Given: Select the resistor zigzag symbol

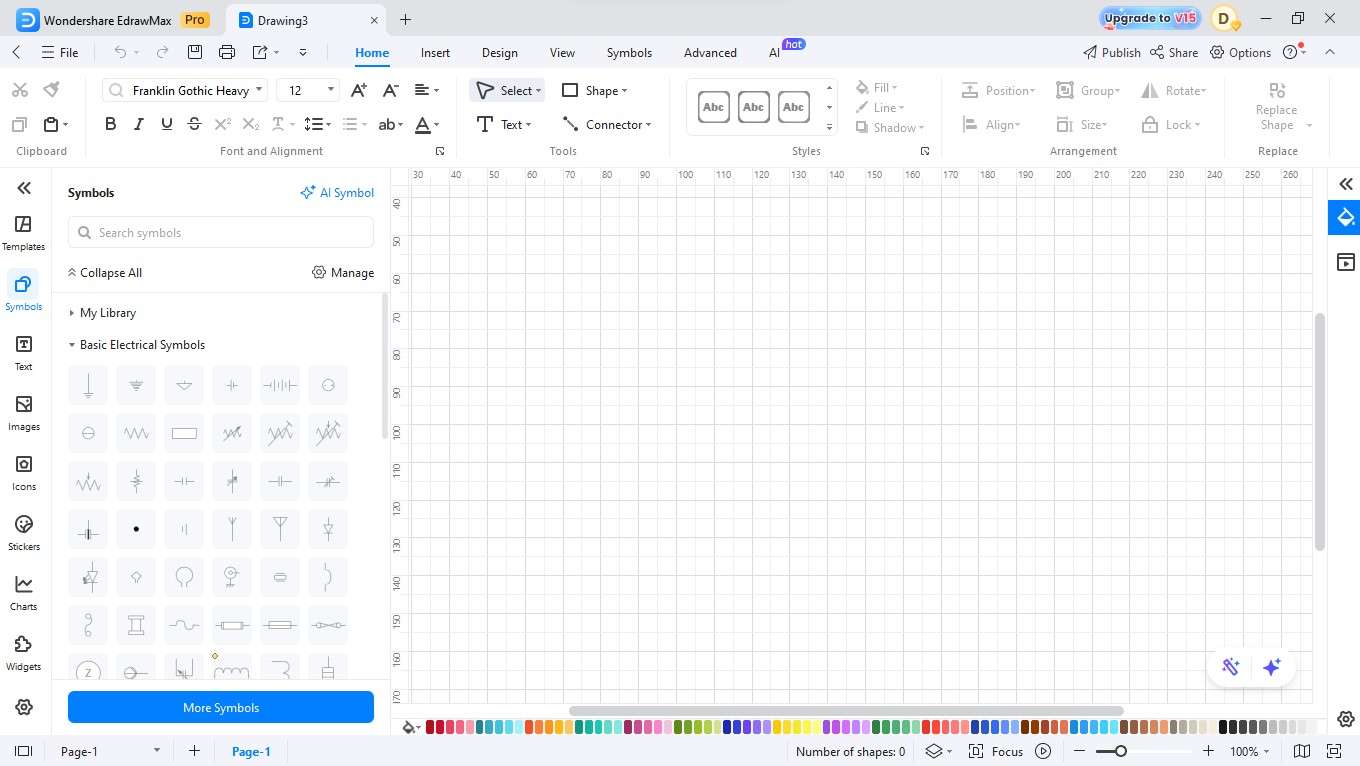Looking at the screenshot, I should pos(136,433).
